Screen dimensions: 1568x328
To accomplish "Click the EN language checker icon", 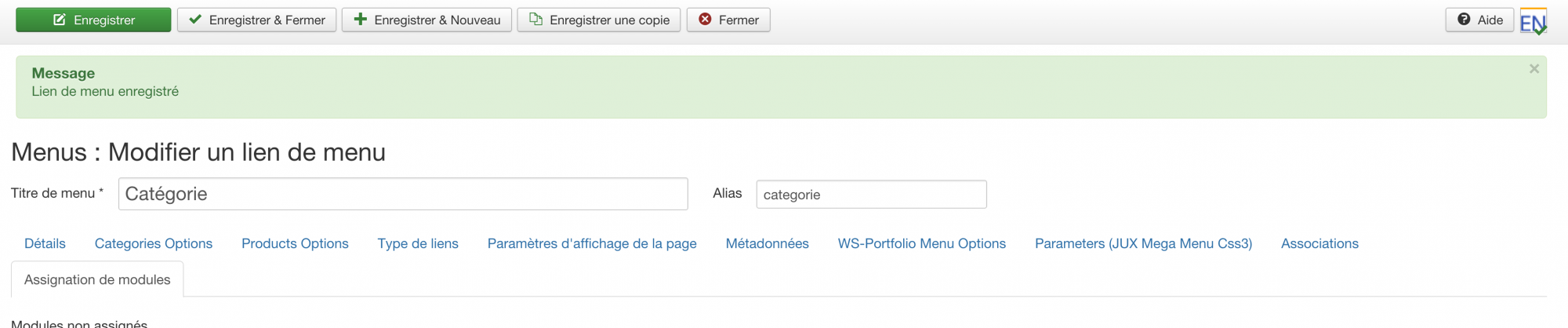I will pos(1533,22).
